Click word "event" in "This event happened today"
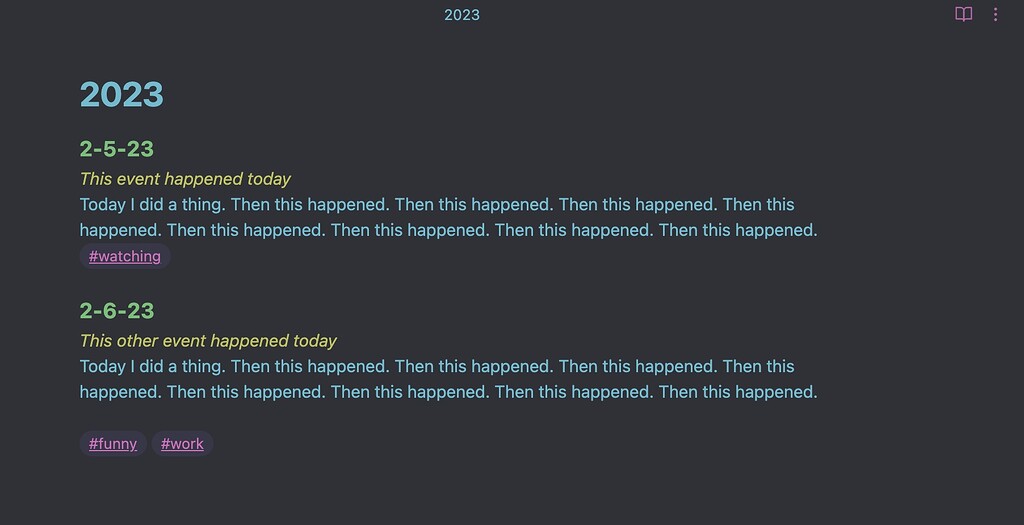 (139, 179)
